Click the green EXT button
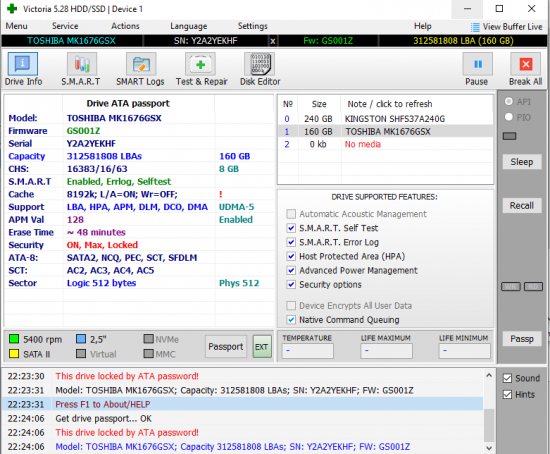Viewport: 550px width, 454px height. pyautogui.click(x=262, y=347)
